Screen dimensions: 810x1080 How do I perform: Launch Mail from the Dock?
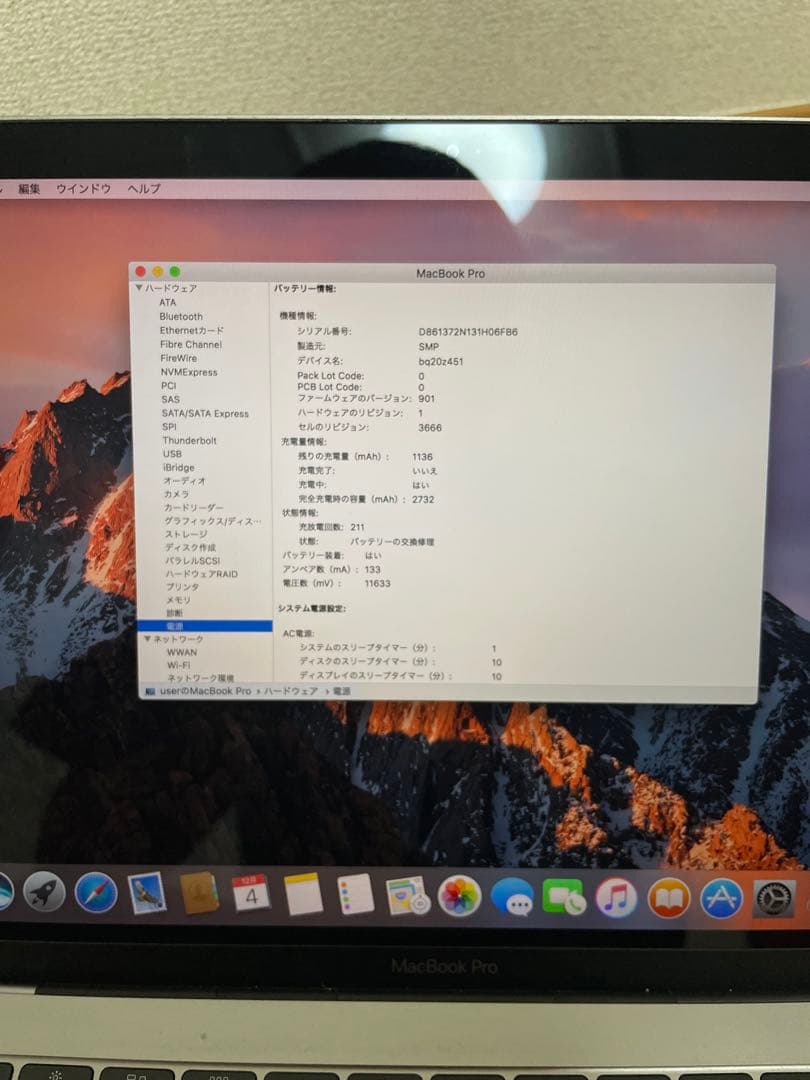point(145,898)
